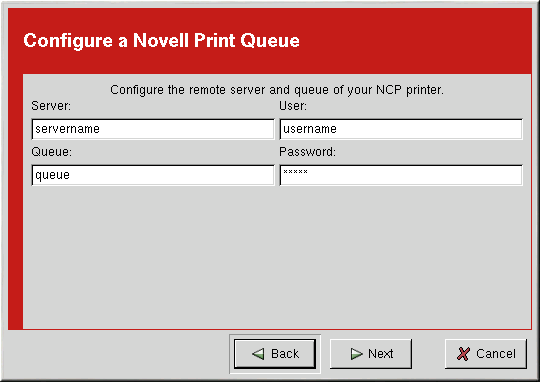540x382 pixels.
Task: Click the "Queue:" field label
Action: click(52, 152)
